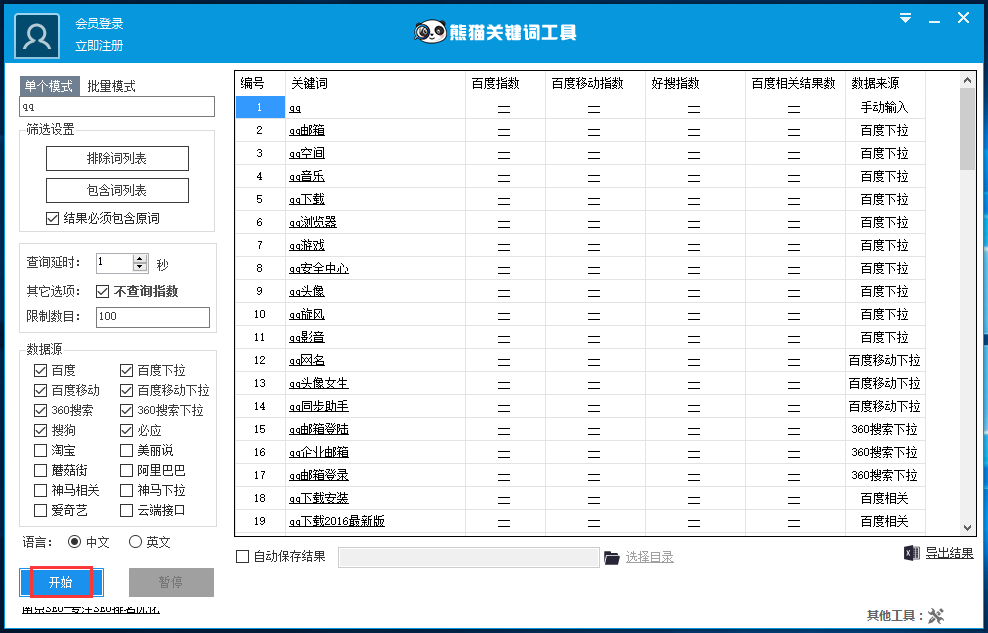Image resolution: width=988 pixels, height=633 pixels.
Task: Toggle 结果必须包含原词 checkbox
Action: tap(52, 219)
